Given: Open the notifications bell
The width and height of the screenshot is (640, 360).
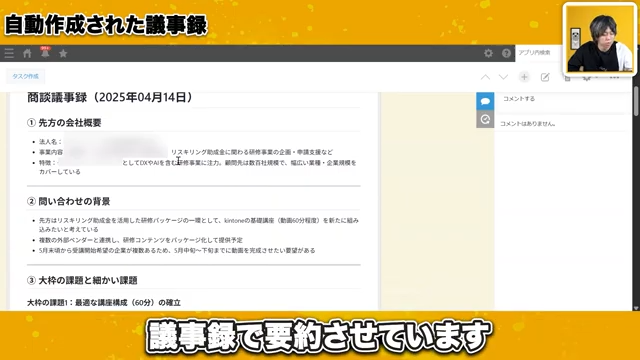Looking at the screenshot, I should coord(45,52).
